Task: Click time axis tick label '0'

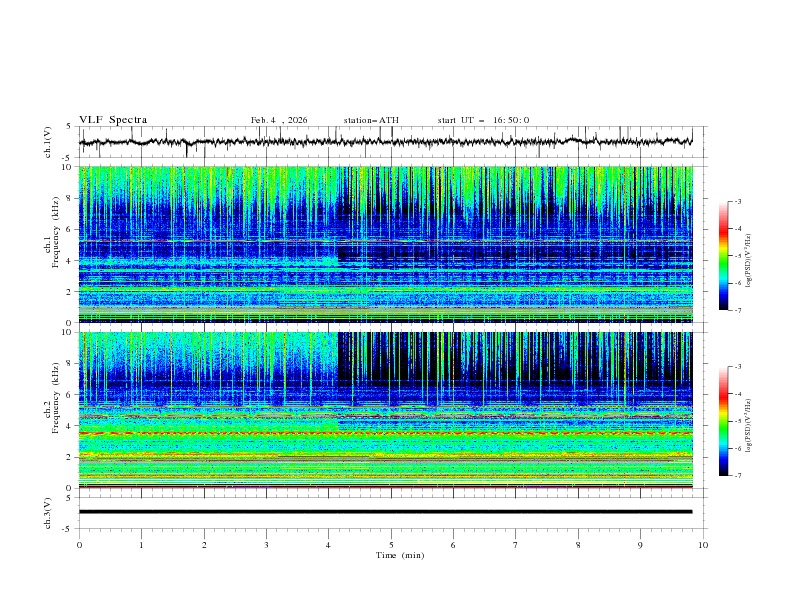Action: [79, 545]
